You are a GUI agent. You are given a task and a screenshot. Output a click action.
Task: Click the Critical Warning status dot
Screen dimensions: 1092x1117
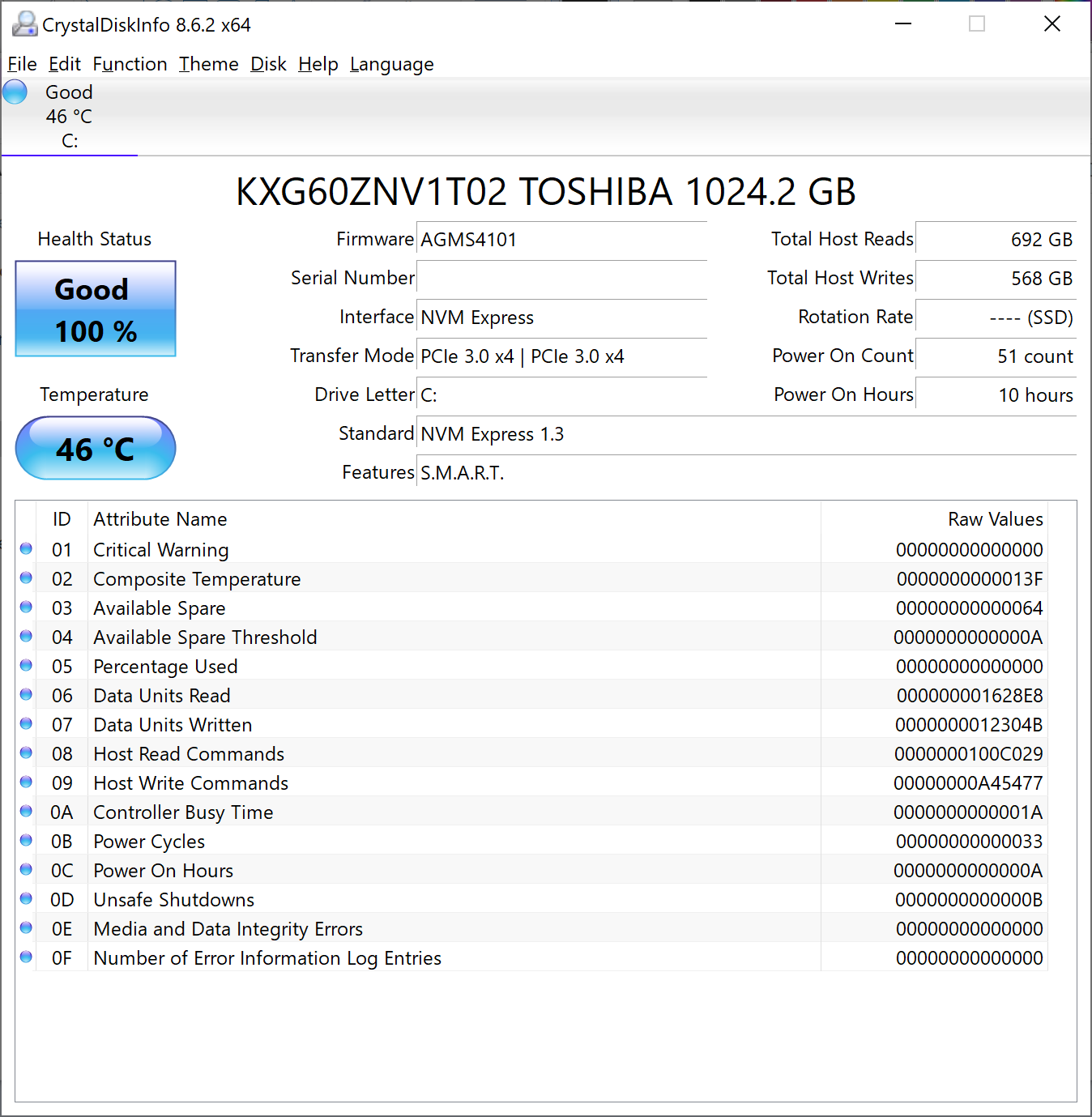(x=26, y=548)
